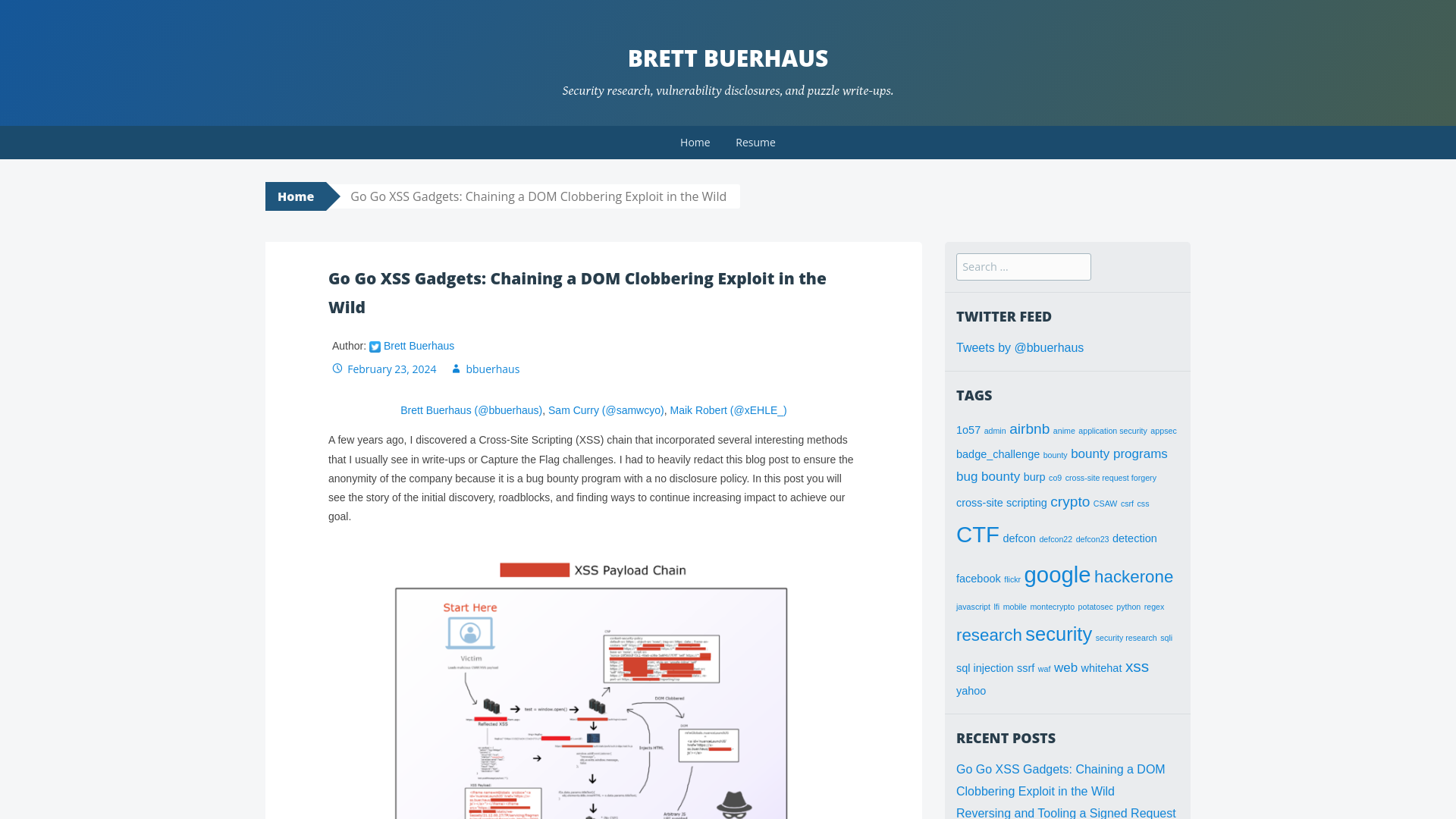The width and height of the screenshot is (1456, 819).
Task: Click the airbnb tag in the tags section
Action: click(1030, 429)
